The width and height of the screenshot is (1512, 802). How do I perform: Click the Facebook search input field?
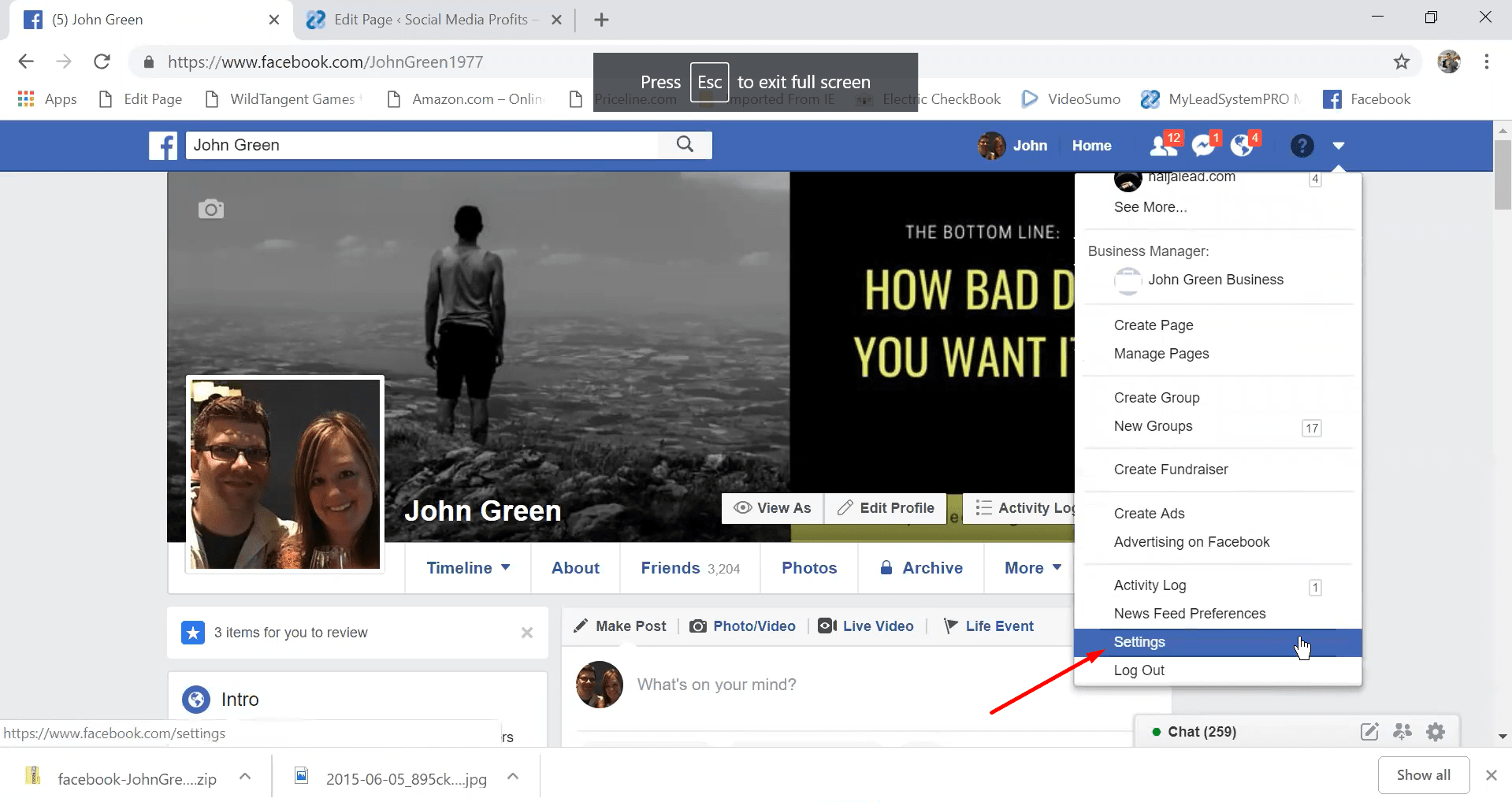[x=422, y=145]
